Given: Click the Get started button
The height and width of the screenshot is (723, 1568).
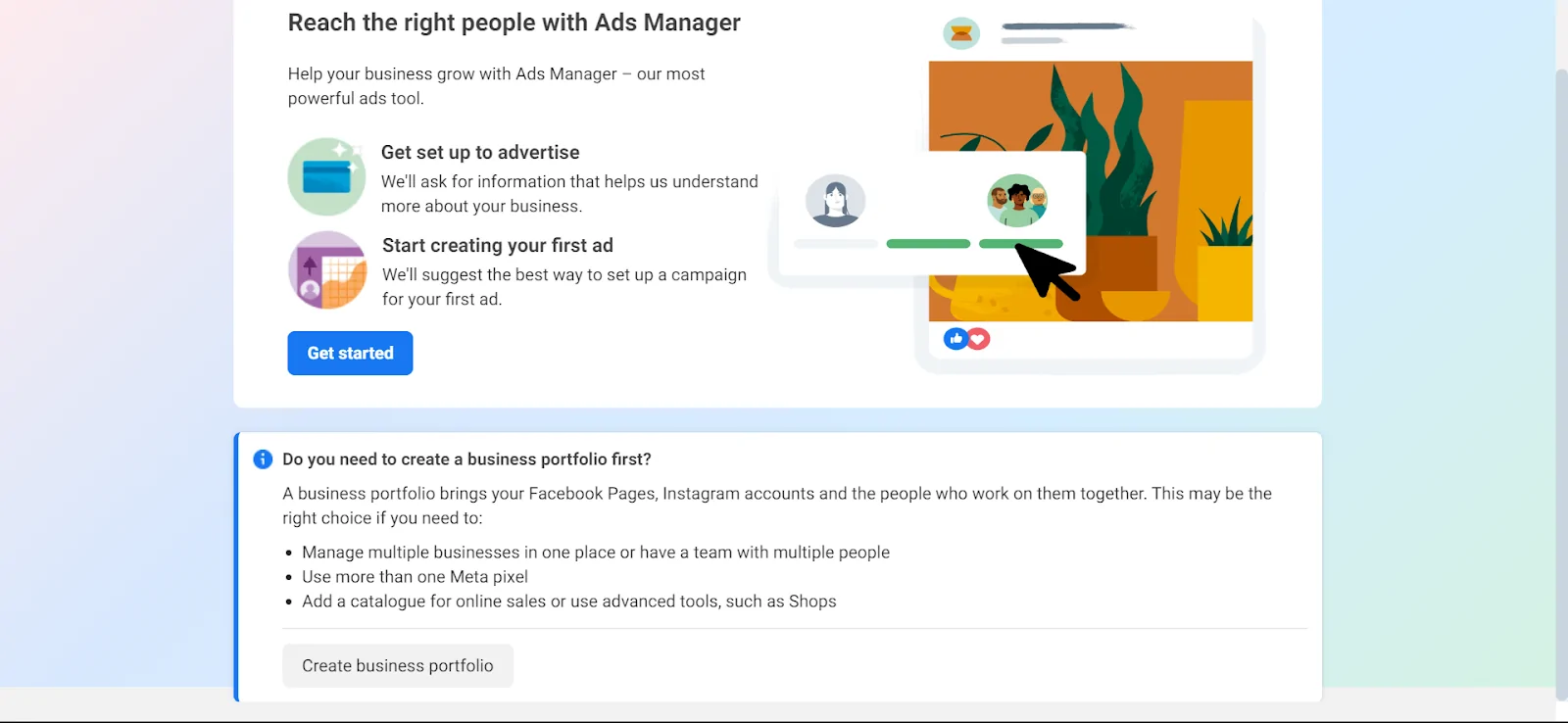Looking at the screenshot, I should pyautogui.click(x=350, y=353).
